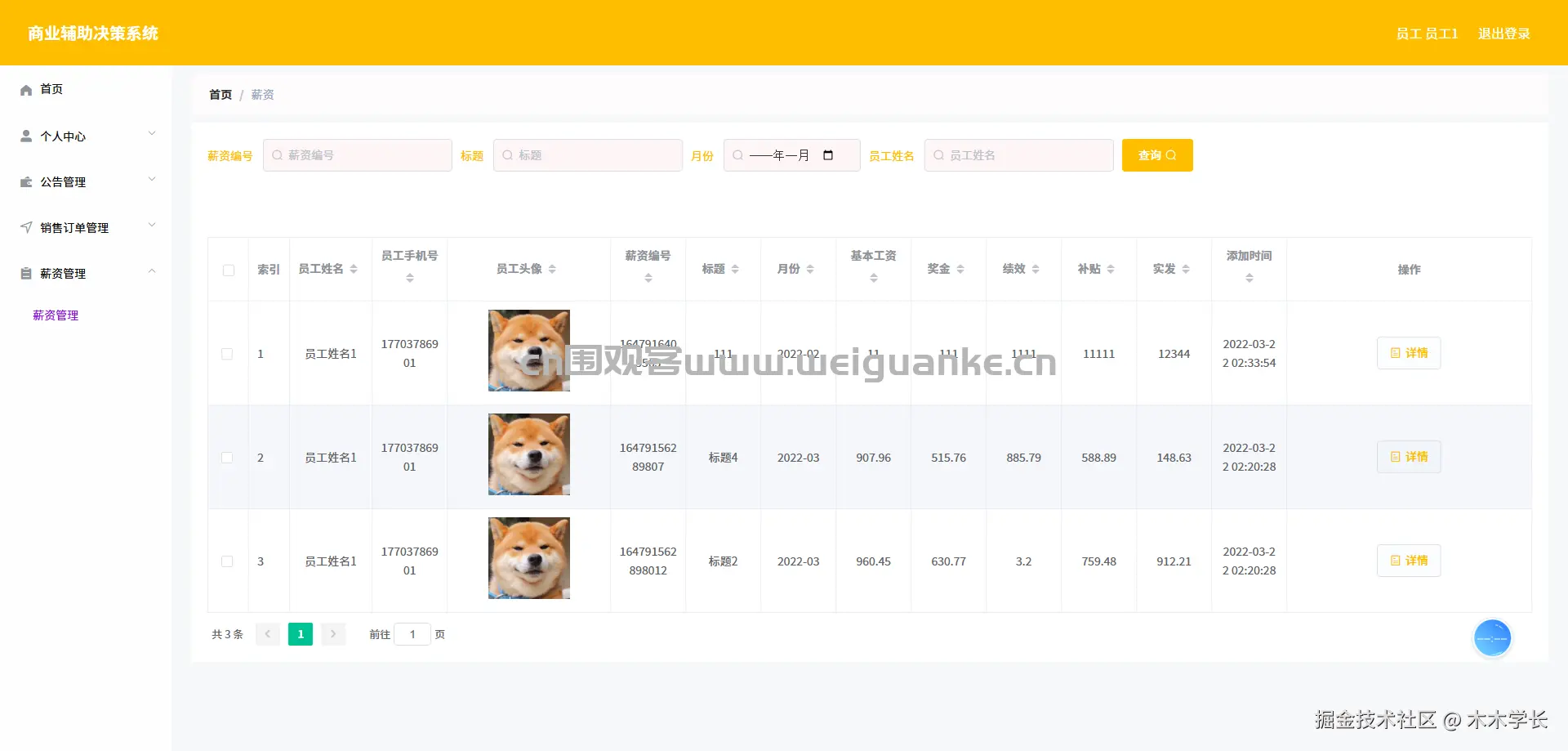Click the employee avatar in row 1

click(529, 351)
